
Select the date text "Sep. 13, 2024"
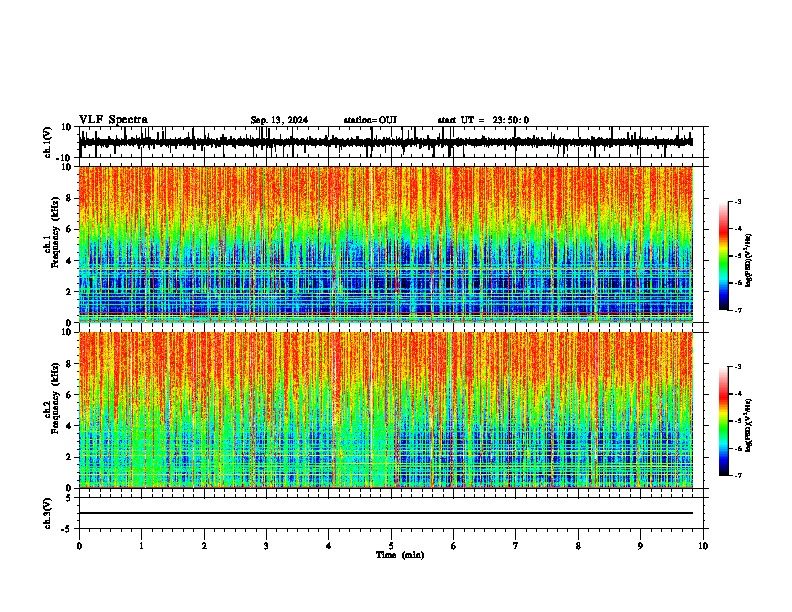[279, 120]
